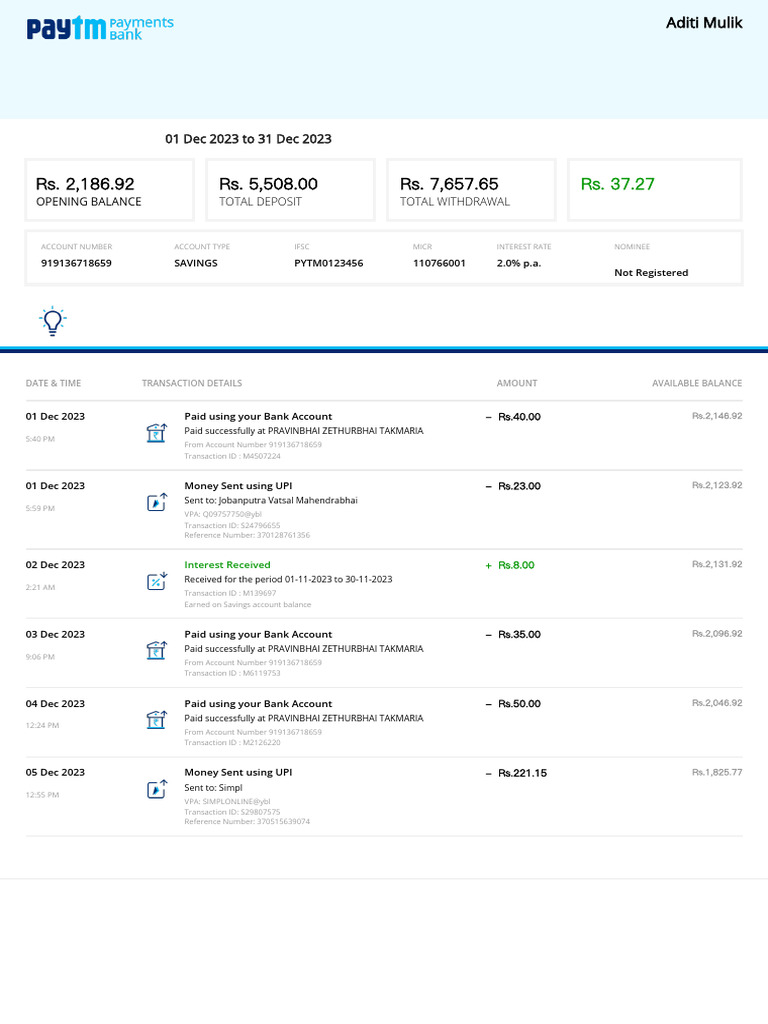Click date 05 Dec 2023
This screenshot has height=1024, width=768.
click(56, 773)
